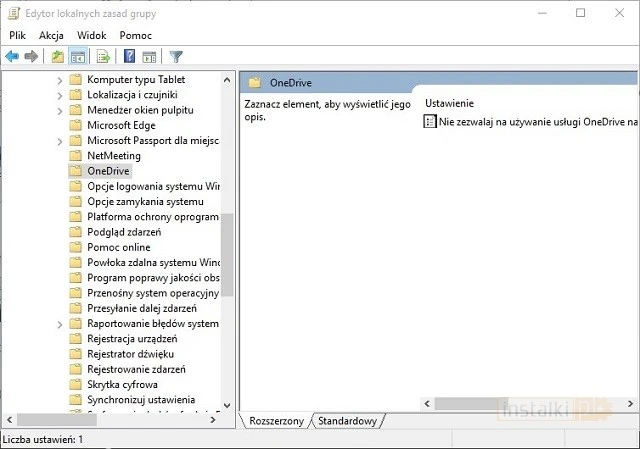Open Help via blue question mark icon
Screen dimensions: 640x449
pos(130,56)
